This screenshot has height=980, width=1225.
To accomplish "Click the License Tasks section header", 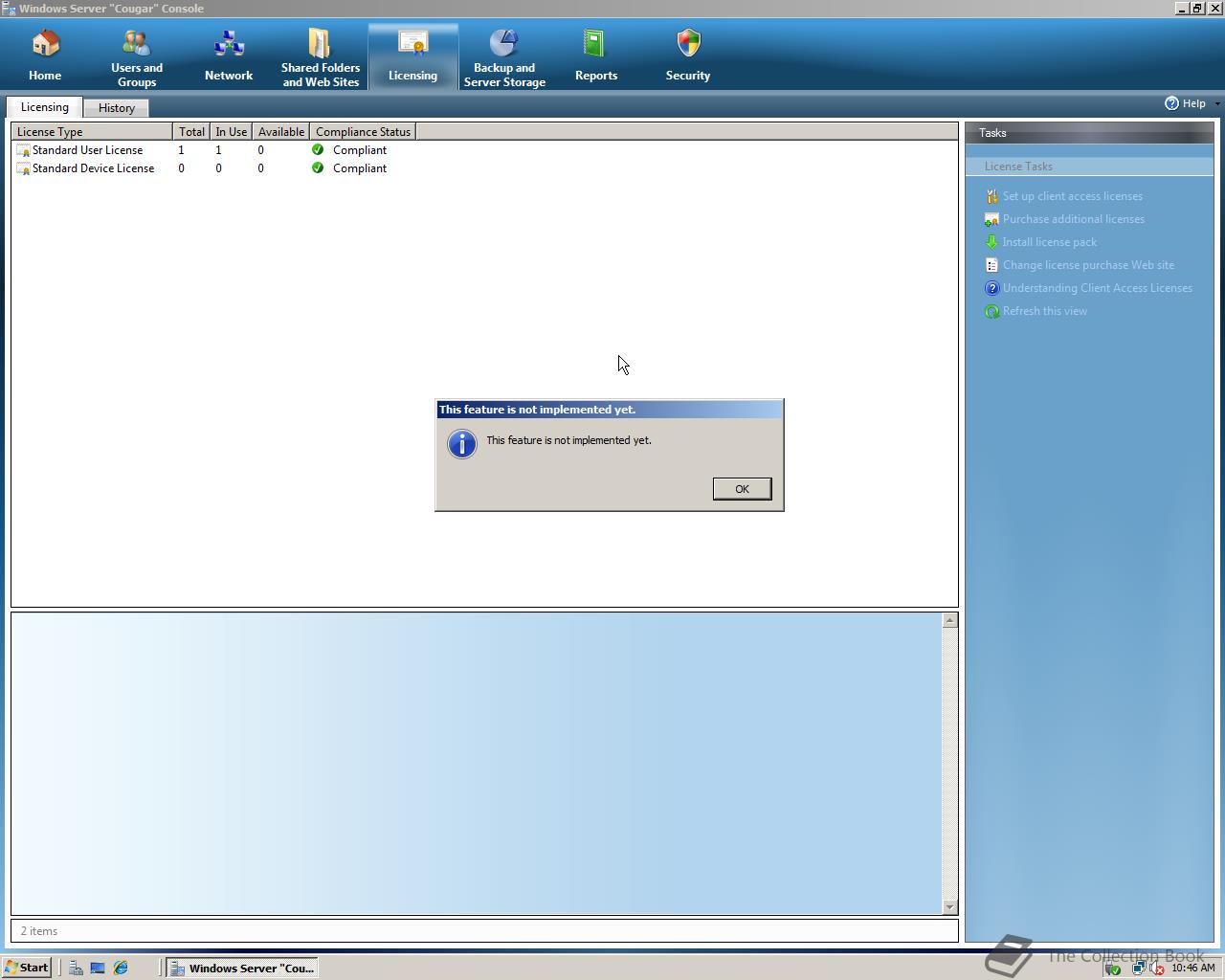I will pyautogui.click(x=1089, y=167).
